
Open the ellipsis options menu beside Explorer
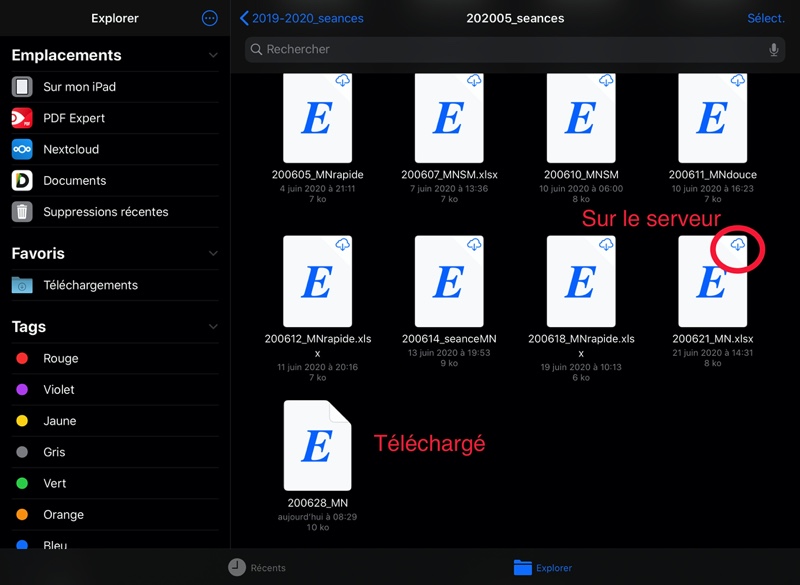pyautogui.click(x=209, y=18)
